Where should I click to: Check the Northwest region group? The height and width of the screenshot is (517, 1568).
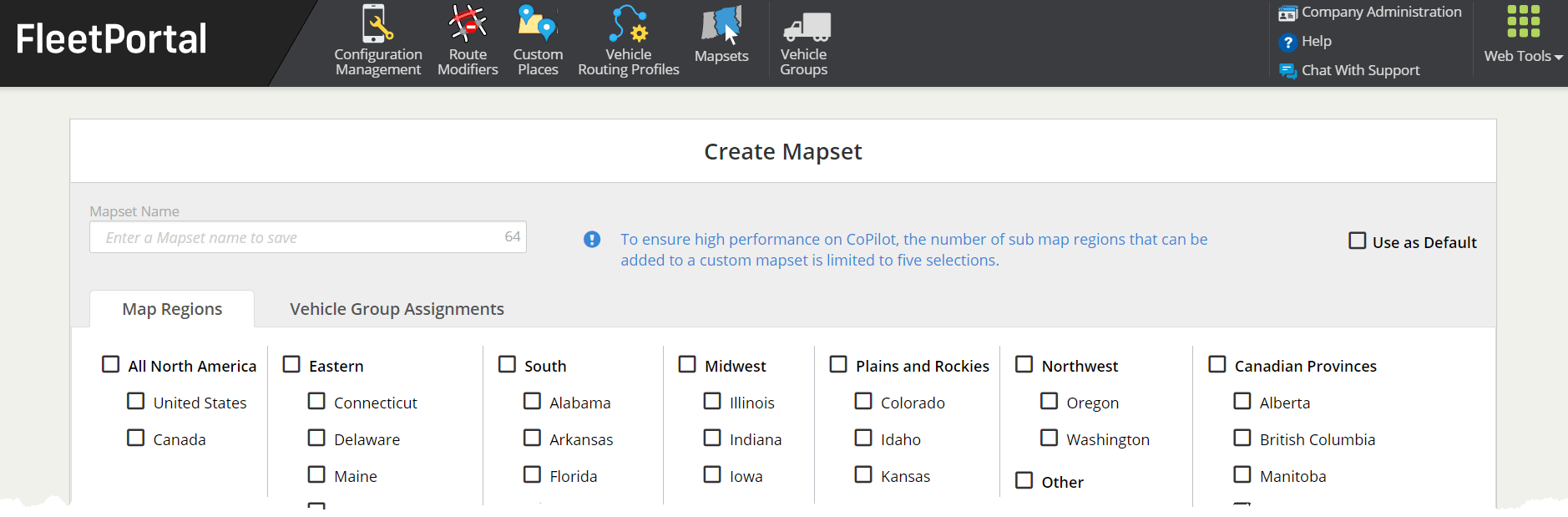pos(1024,364)
